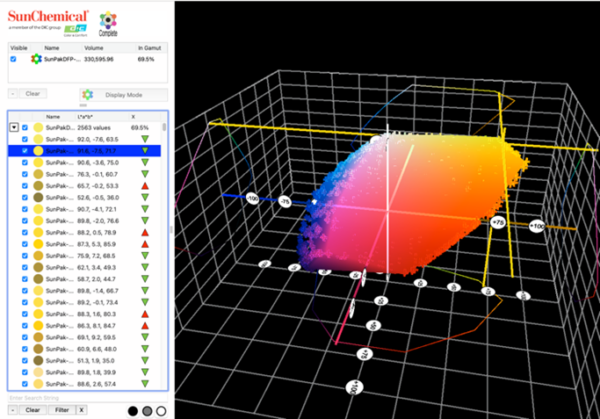The width and height of the screenshot is (600, 419).
Task: Click the Enter Search String field
Action: point(60,398)
